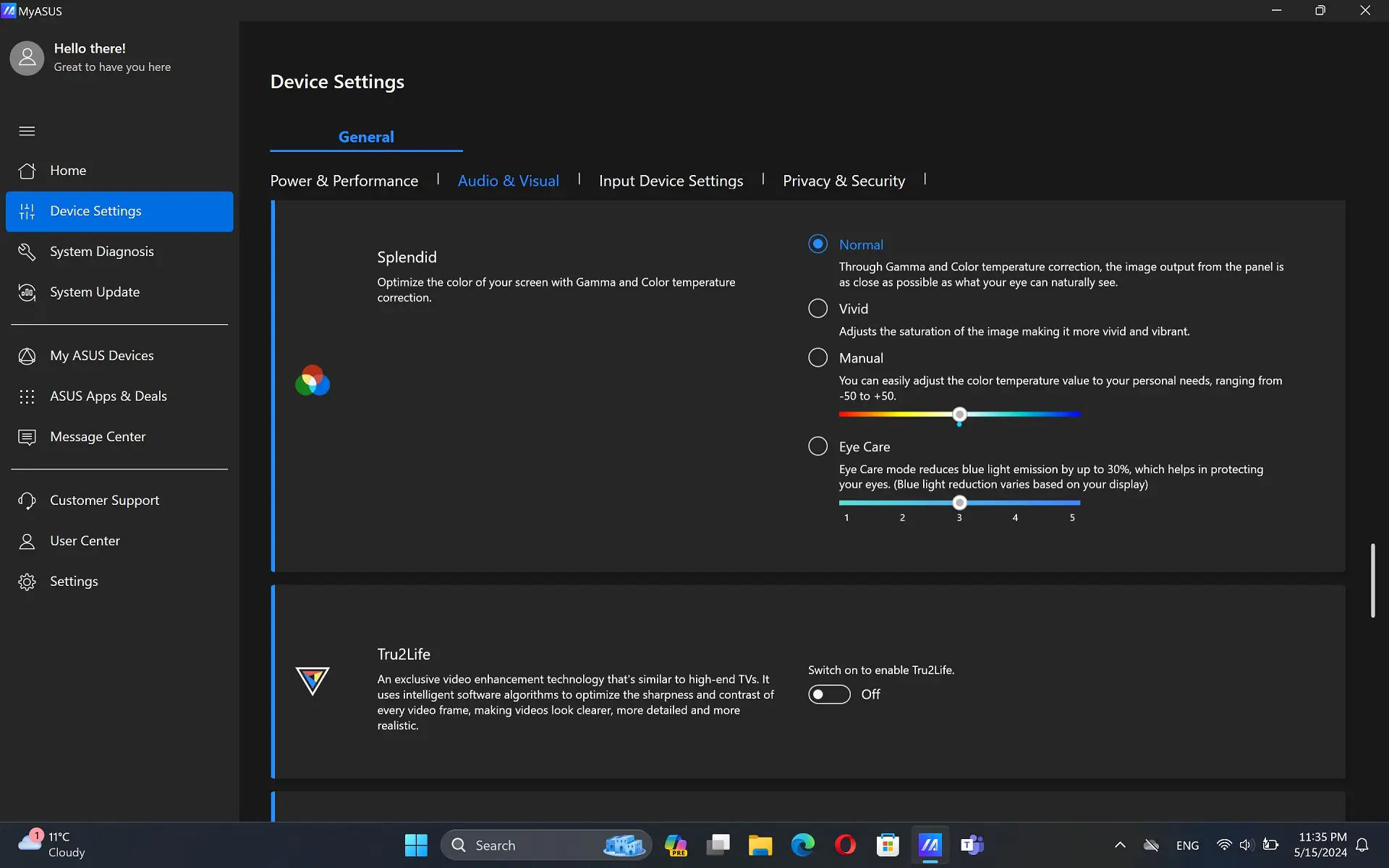1389x868 pixels.
Task: Open Microsoft Store from taskbar
Action: 887,845
